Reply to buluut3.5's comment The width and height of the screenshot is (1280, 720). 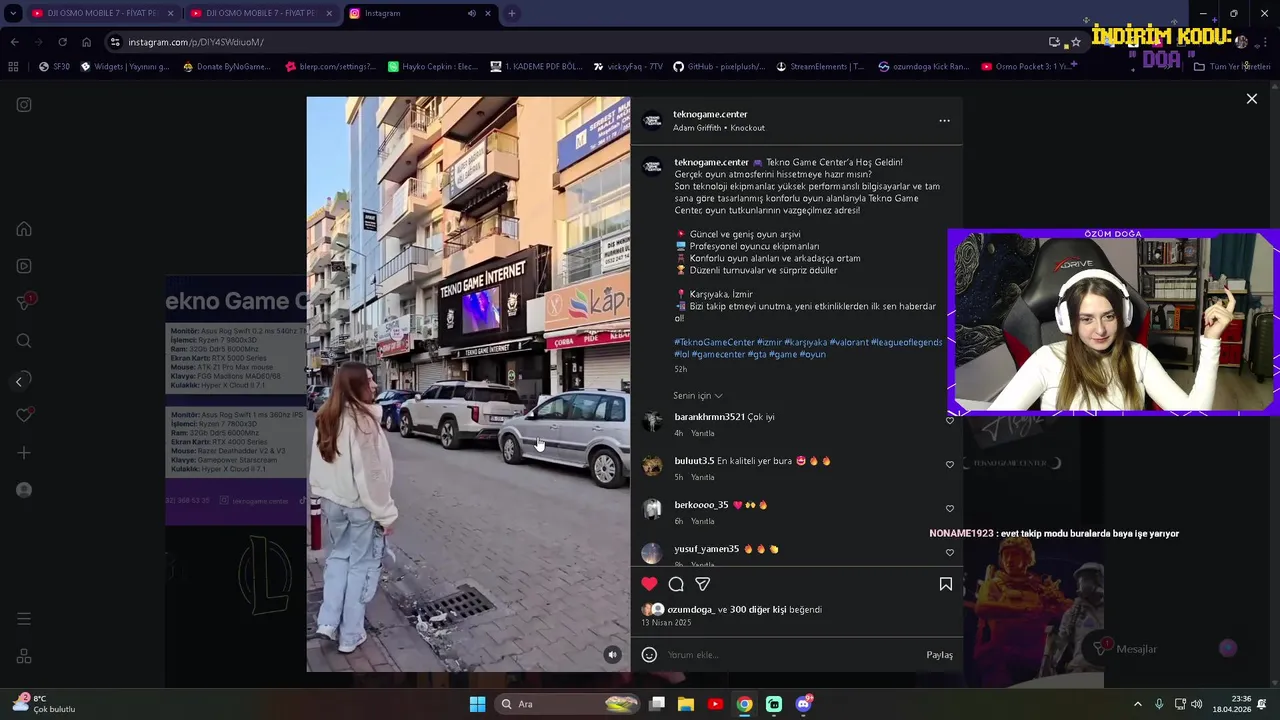703,477
